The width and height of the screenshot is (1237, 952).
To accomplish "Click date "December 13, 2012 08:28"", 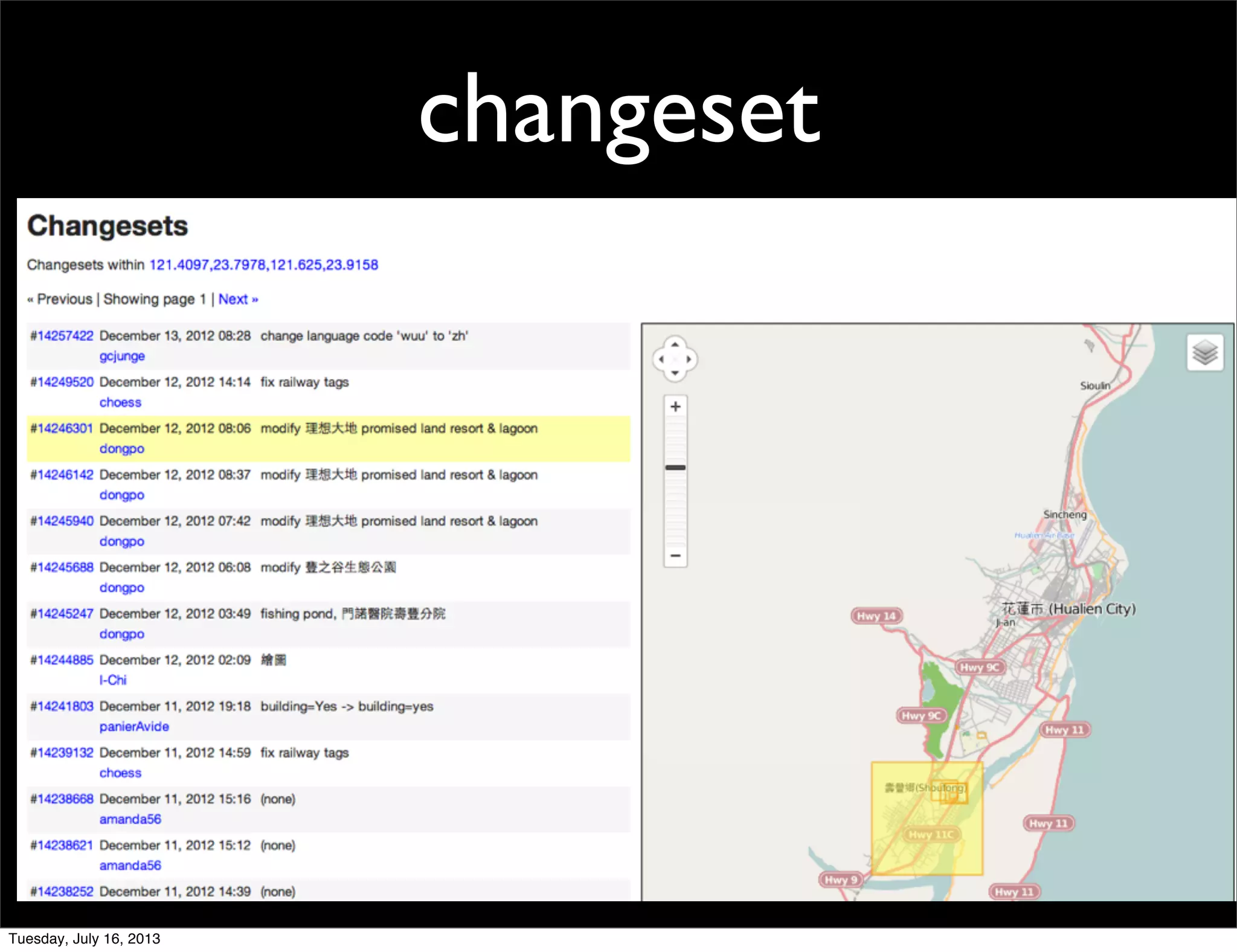I will click(x=175, y=336).
